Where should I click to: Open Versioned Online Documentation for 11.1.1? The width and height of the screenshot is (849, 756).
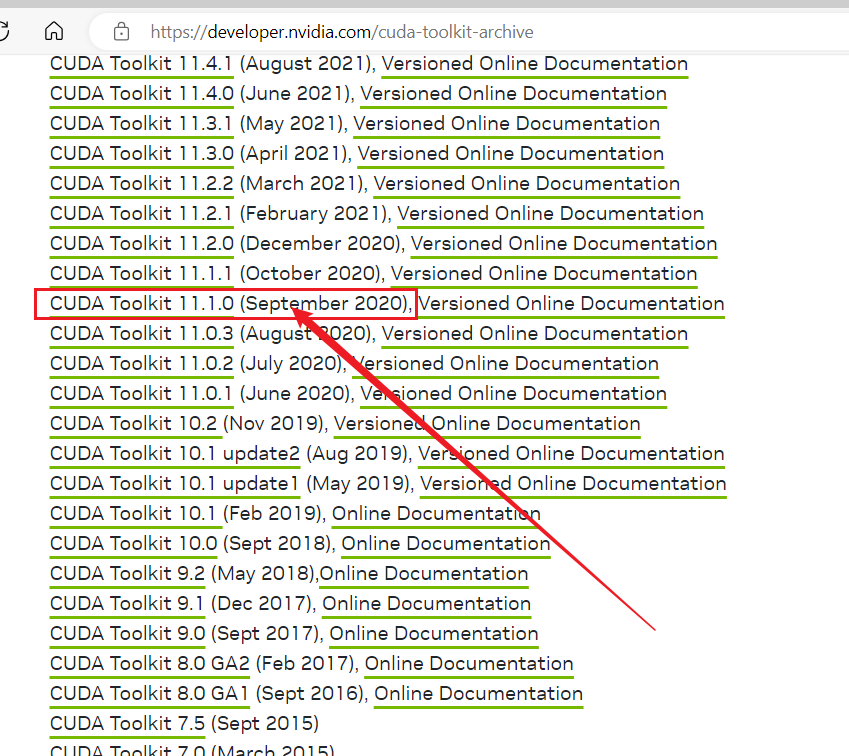[x=544, y=273]
